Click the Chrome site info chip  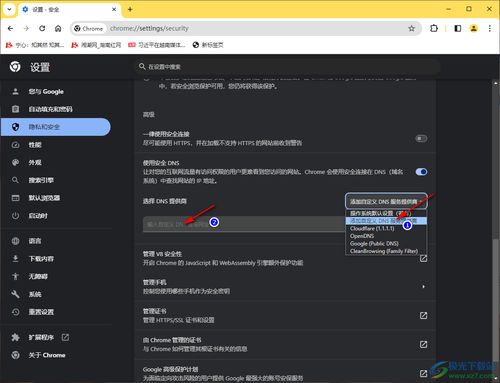tap(89, 29)
